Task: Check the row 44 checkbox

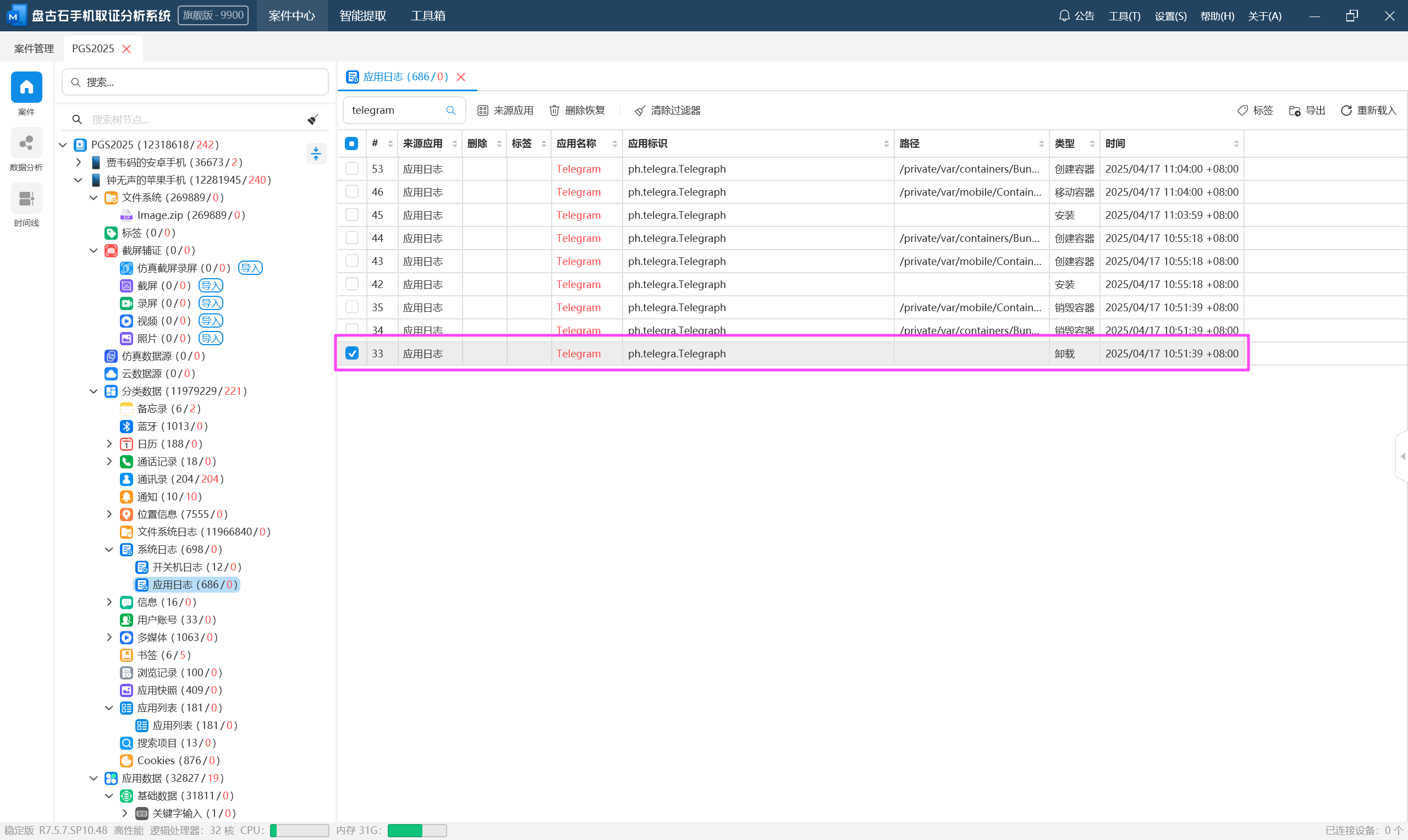Action: click(x=351, y=237)
